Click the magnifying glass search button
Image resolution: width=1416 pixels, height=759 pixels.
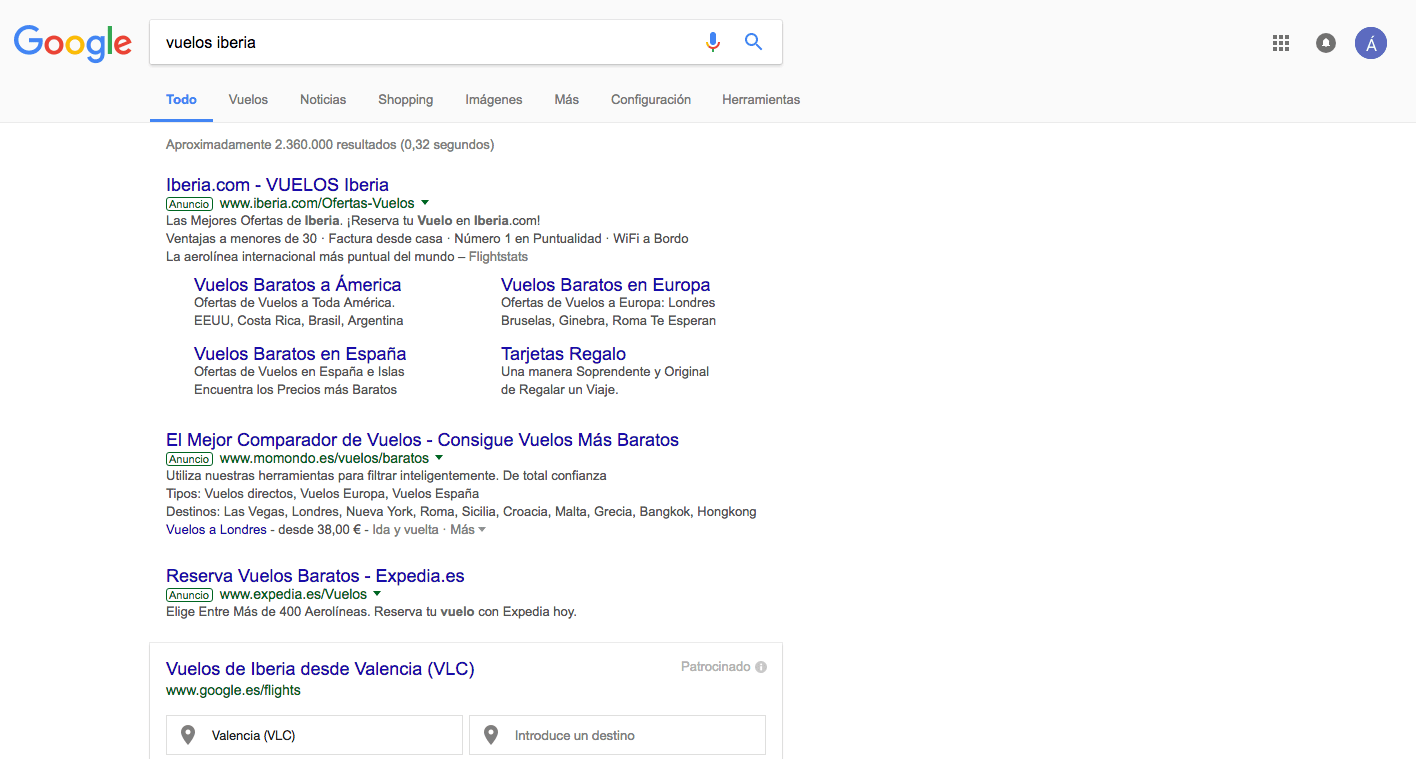(x=753, y=42)
